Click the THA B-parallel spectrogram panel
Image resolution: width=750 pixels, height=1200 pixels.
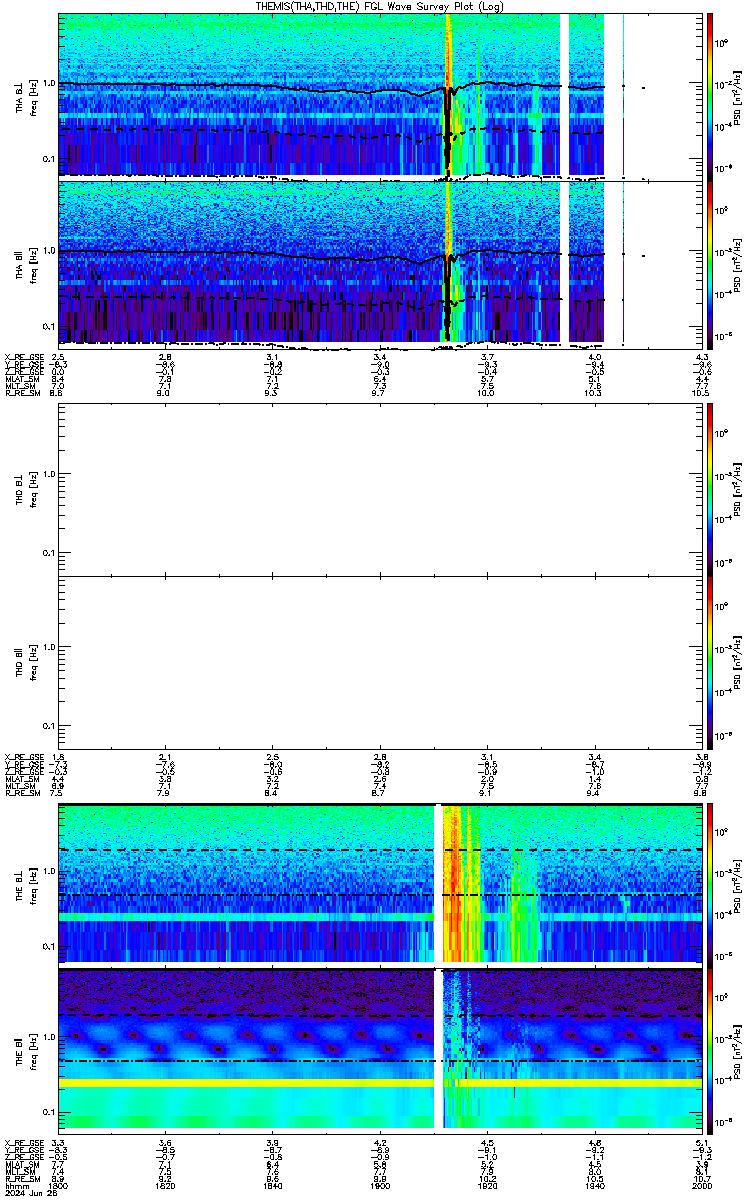pyautogui.click(x=380, y=263)
